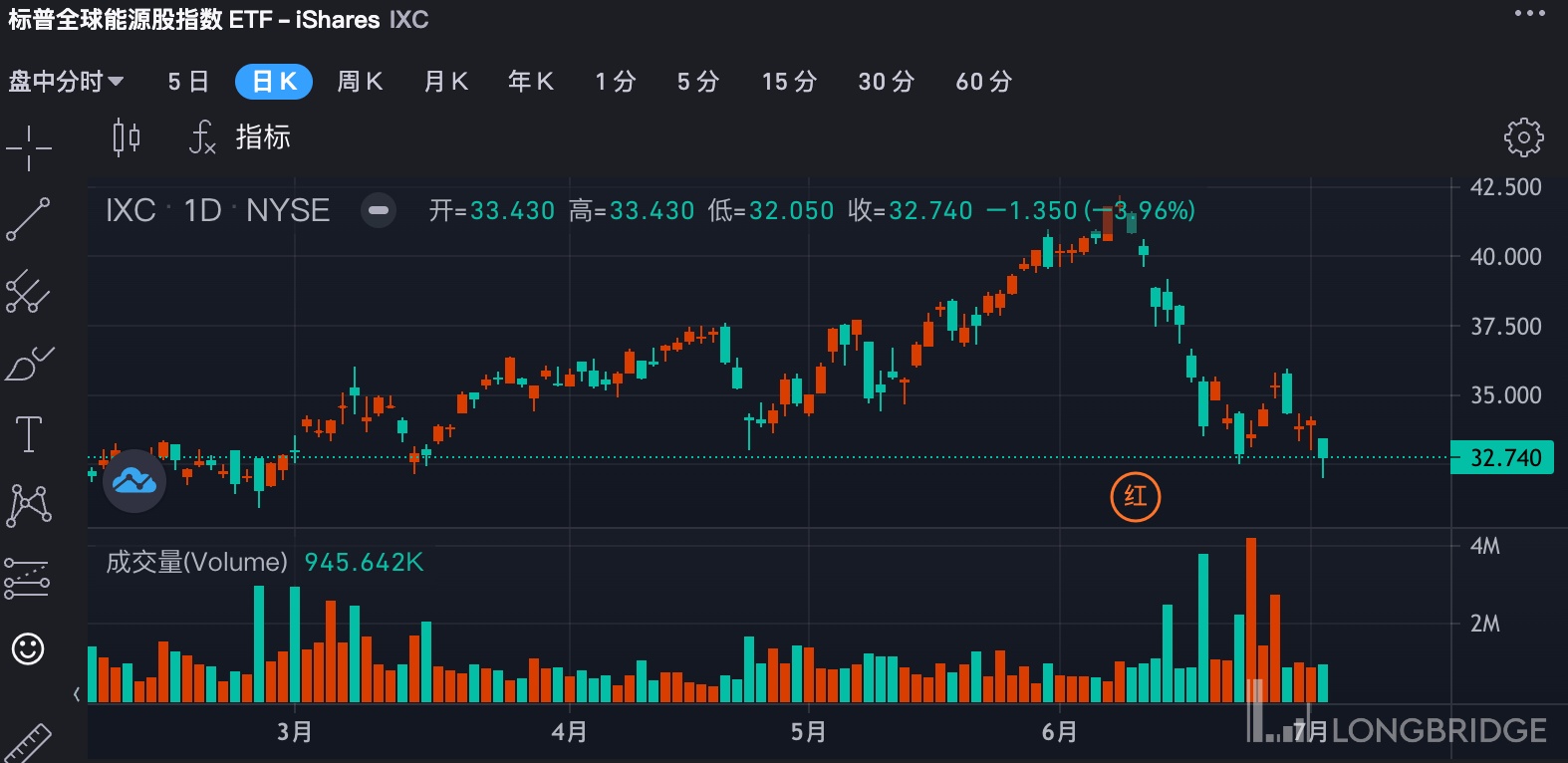
Task: Click the chart title 标普全球能源股指数 ETF
Action: 140,20
